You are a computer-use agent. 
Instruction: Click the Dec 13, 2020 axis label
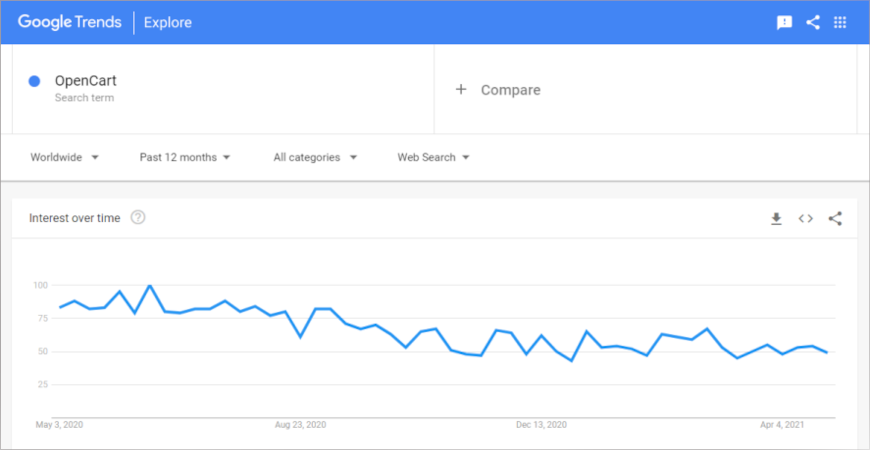click(541, 425)
